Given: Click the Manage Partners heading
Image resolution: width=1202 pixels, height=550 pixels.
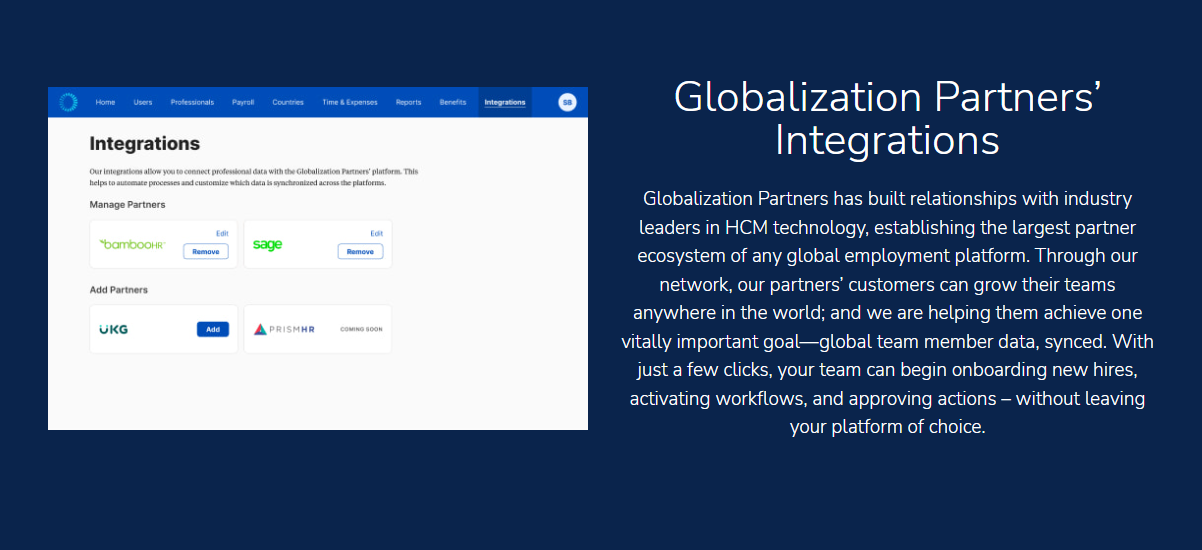Looking at the screenshot, I should pyautogui.click(x=127, y=205).
